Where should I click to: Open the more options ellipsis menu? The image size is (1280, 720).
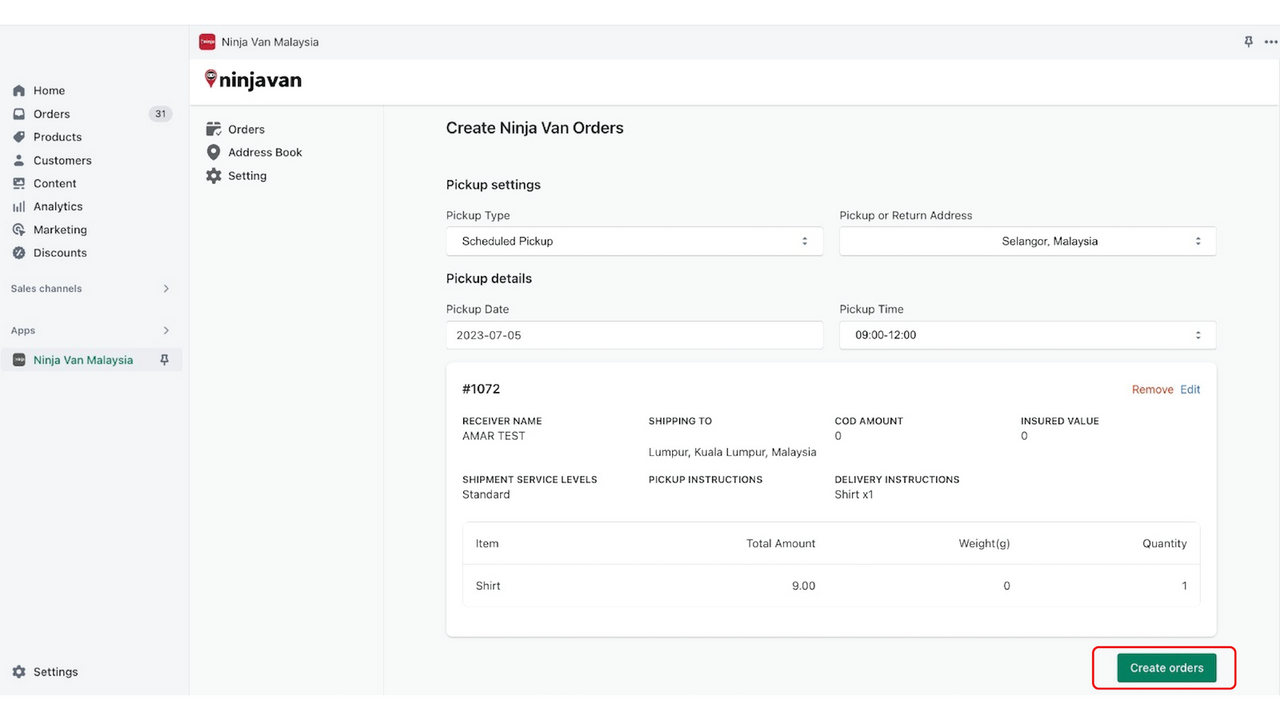[x=1271, y=41]
